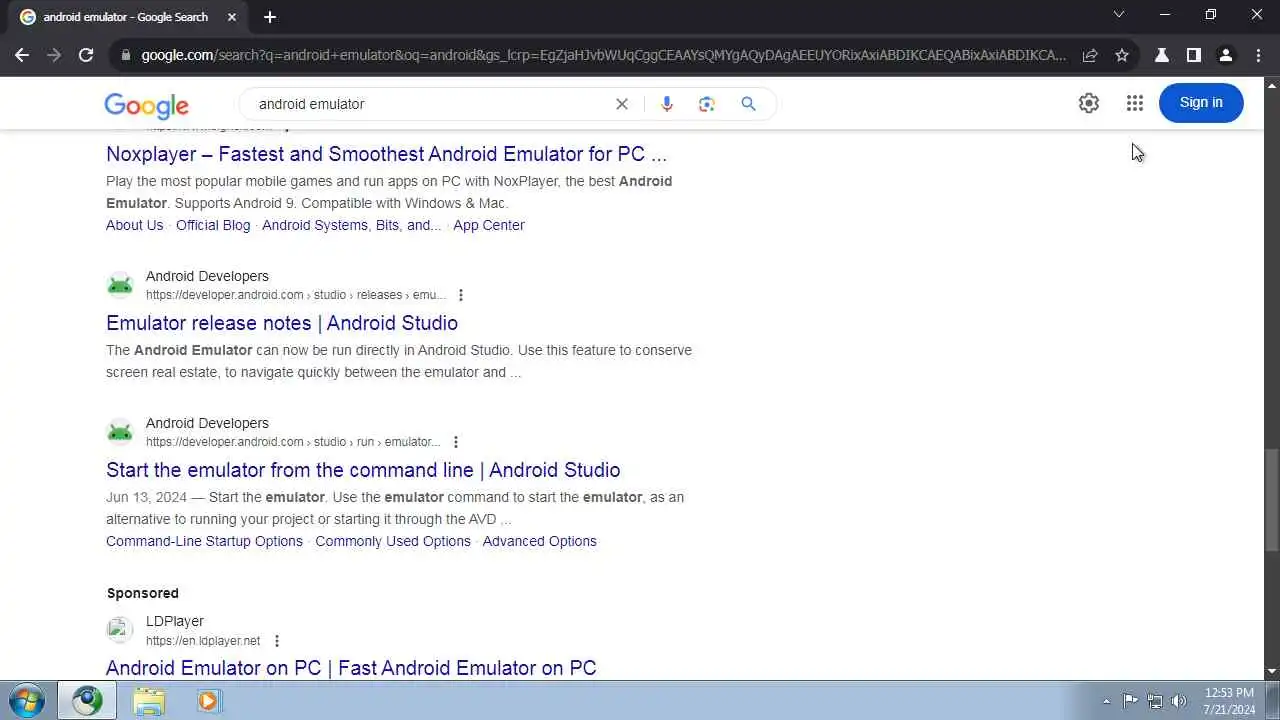Open Windows Explorer from taskbar
Screen dimensions: 1280x720
[148, 701]
